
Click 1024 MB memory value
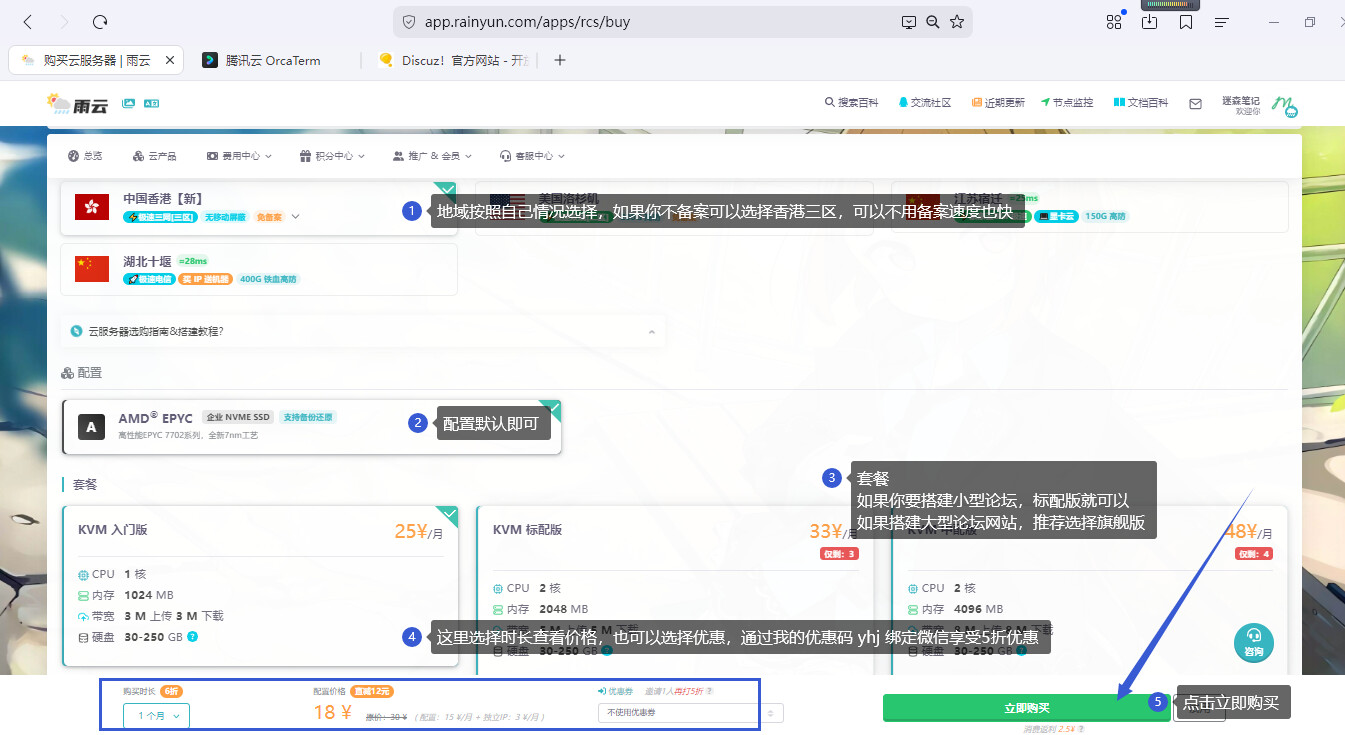tap(149, 595)
